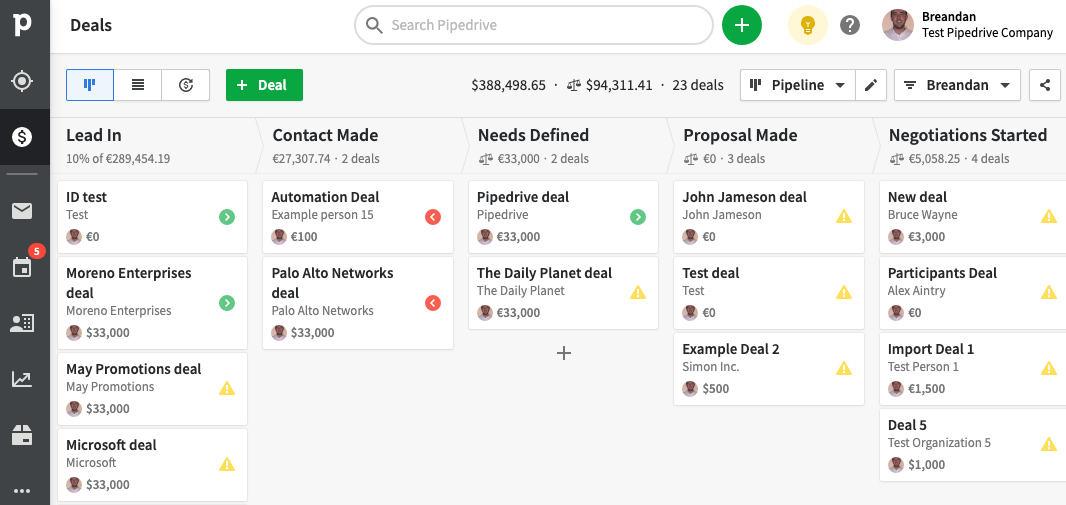Open the Automation Deal card
The image size is (1066, 505).
(358, 217)
